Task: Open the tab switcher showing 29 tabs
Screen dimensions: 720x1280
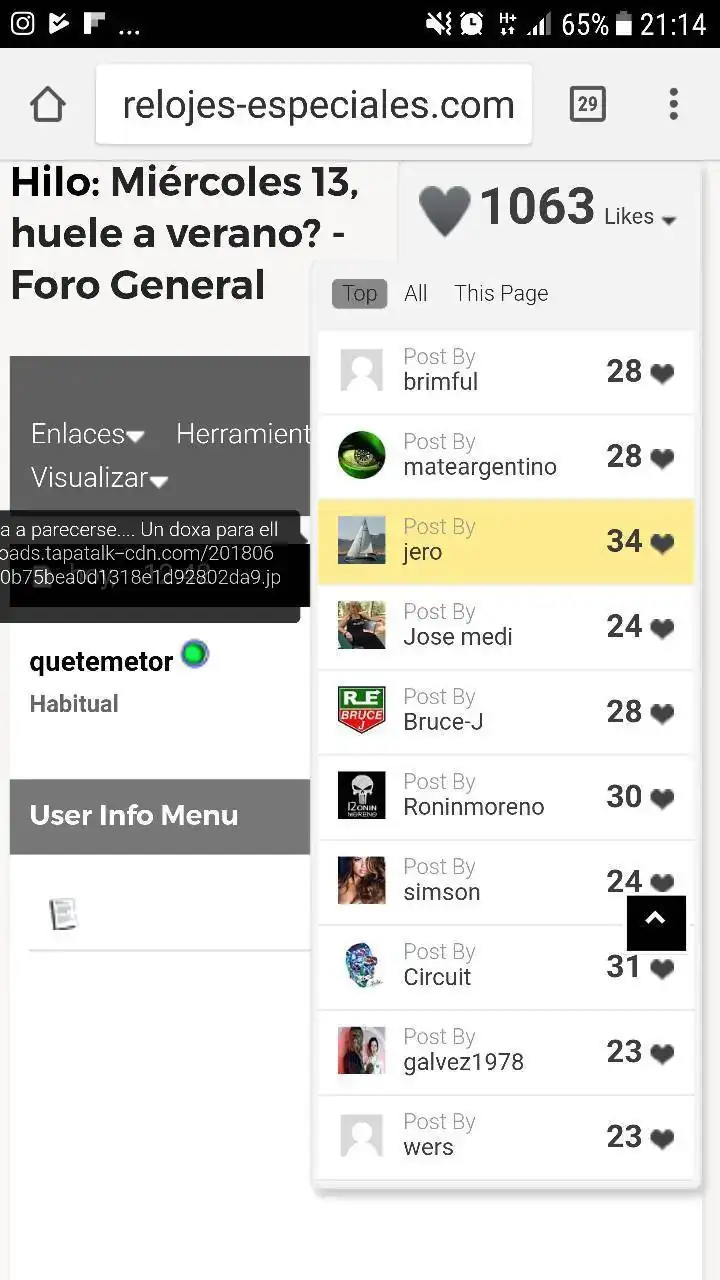Action: 587,104
